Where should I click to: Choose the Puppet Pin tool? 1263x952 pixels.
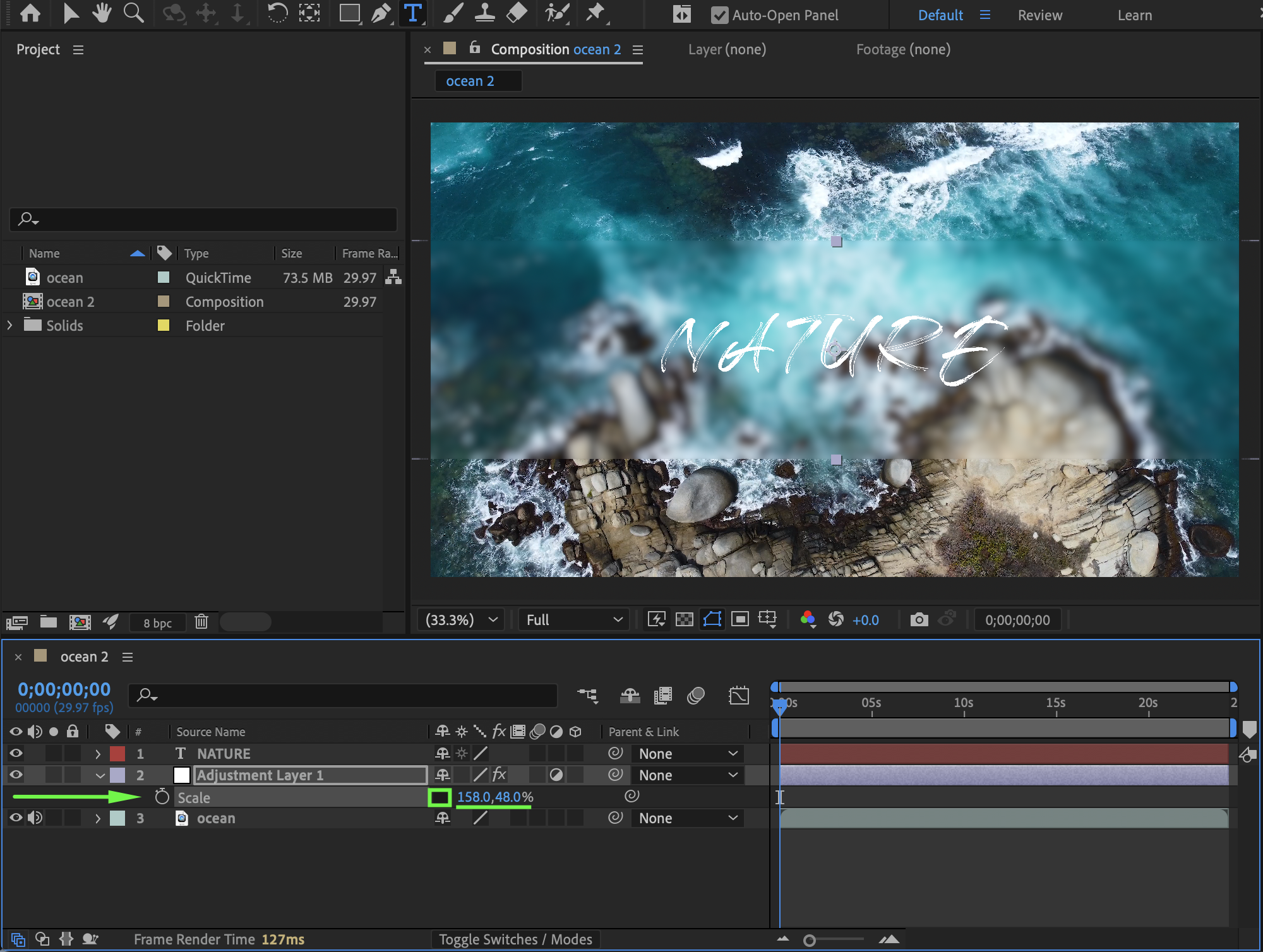point(595,13)
